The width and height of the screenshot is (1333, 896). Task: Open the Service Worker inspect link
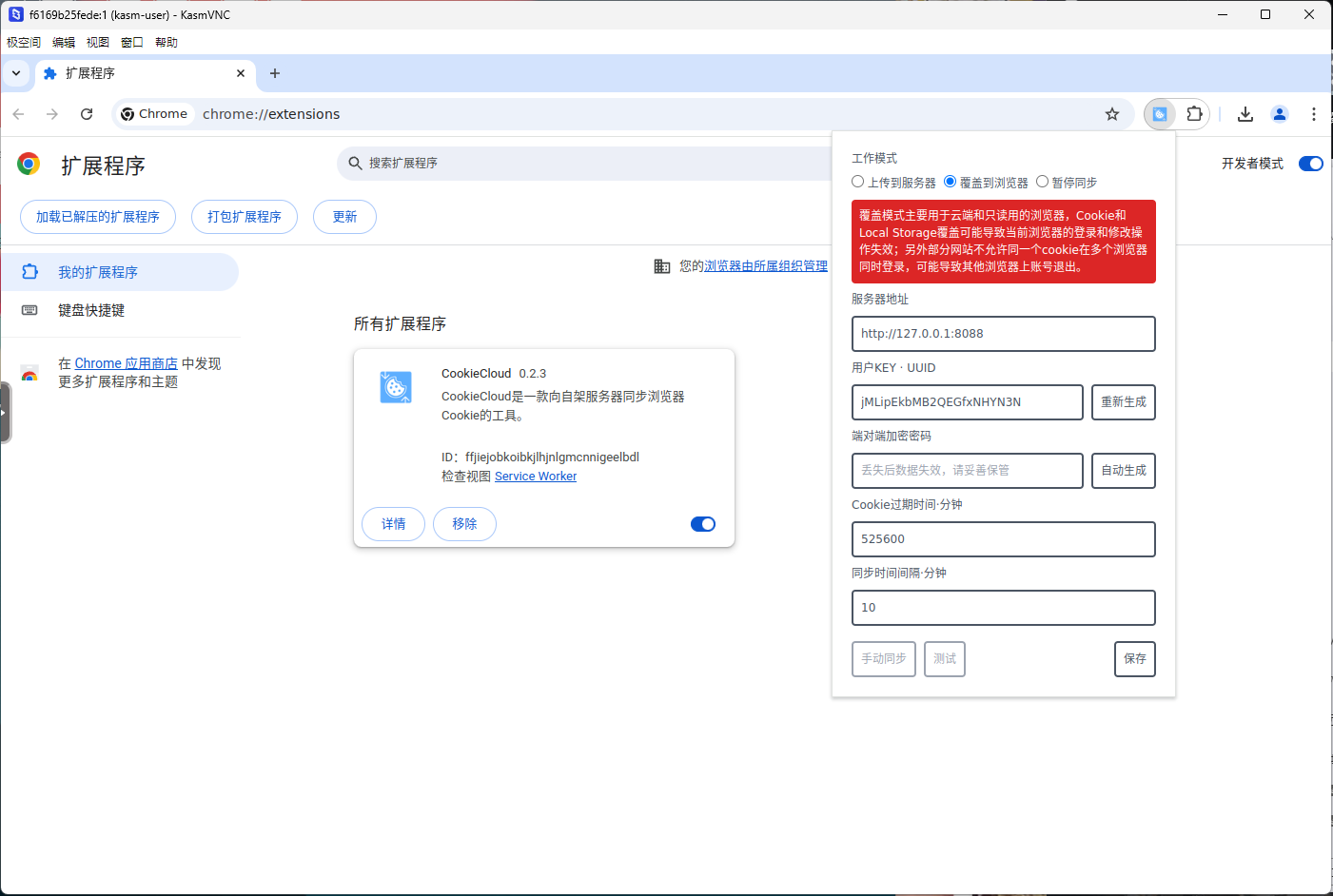536,477
